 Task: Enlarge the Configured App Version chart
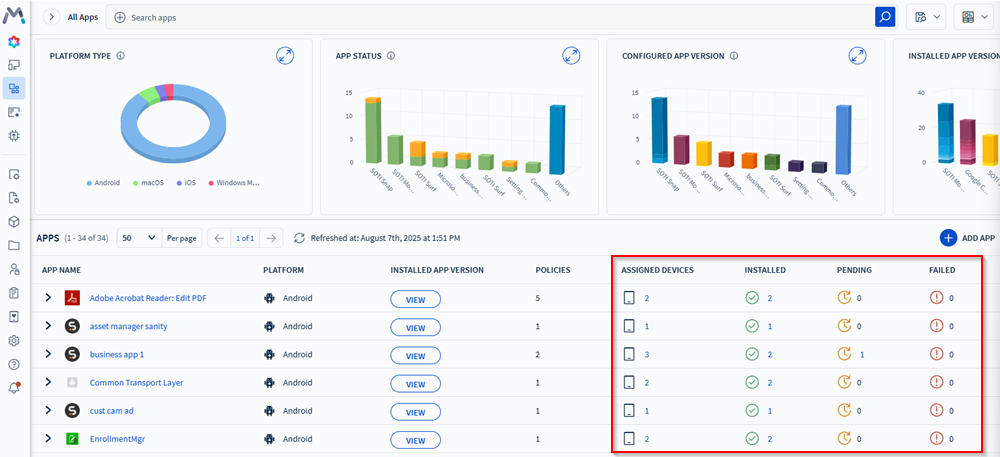pos(857,56)
